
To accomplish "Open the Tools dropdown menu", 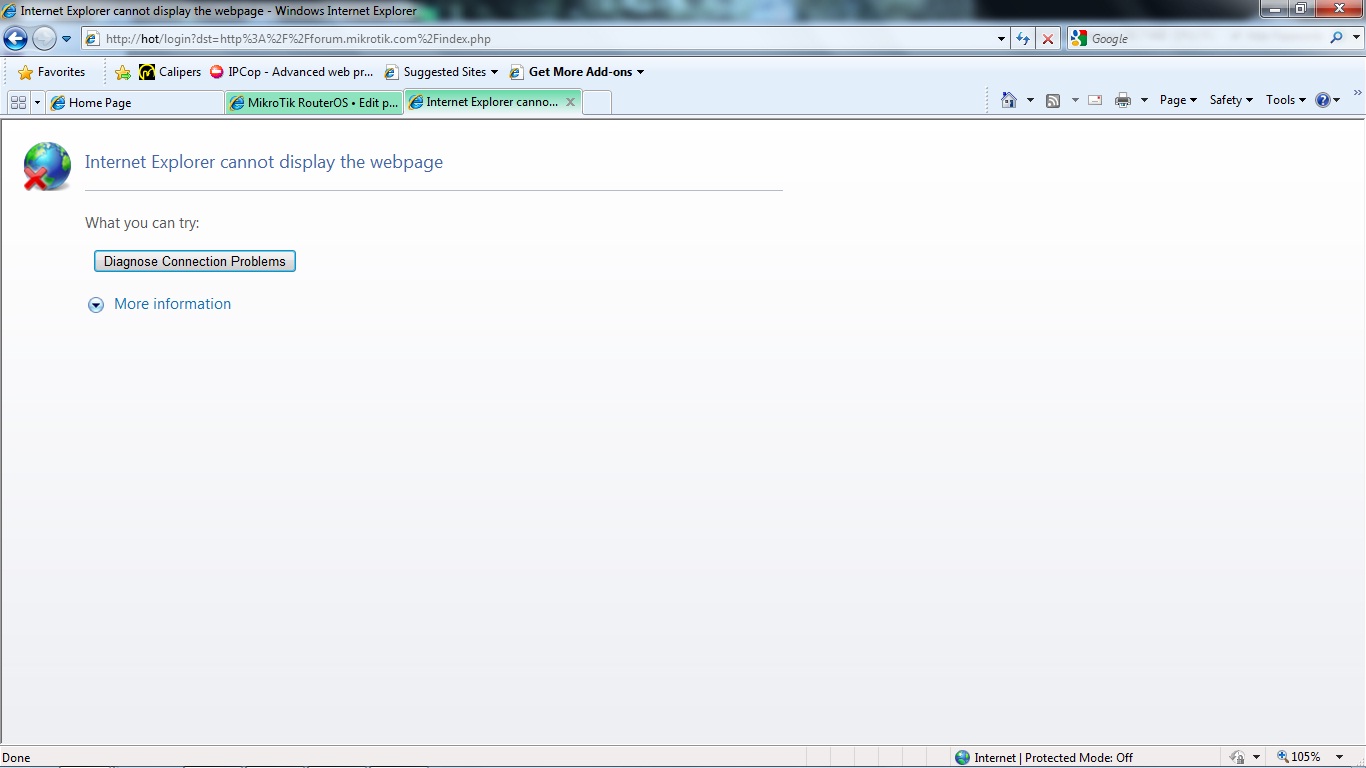I will click(1285, 100).
